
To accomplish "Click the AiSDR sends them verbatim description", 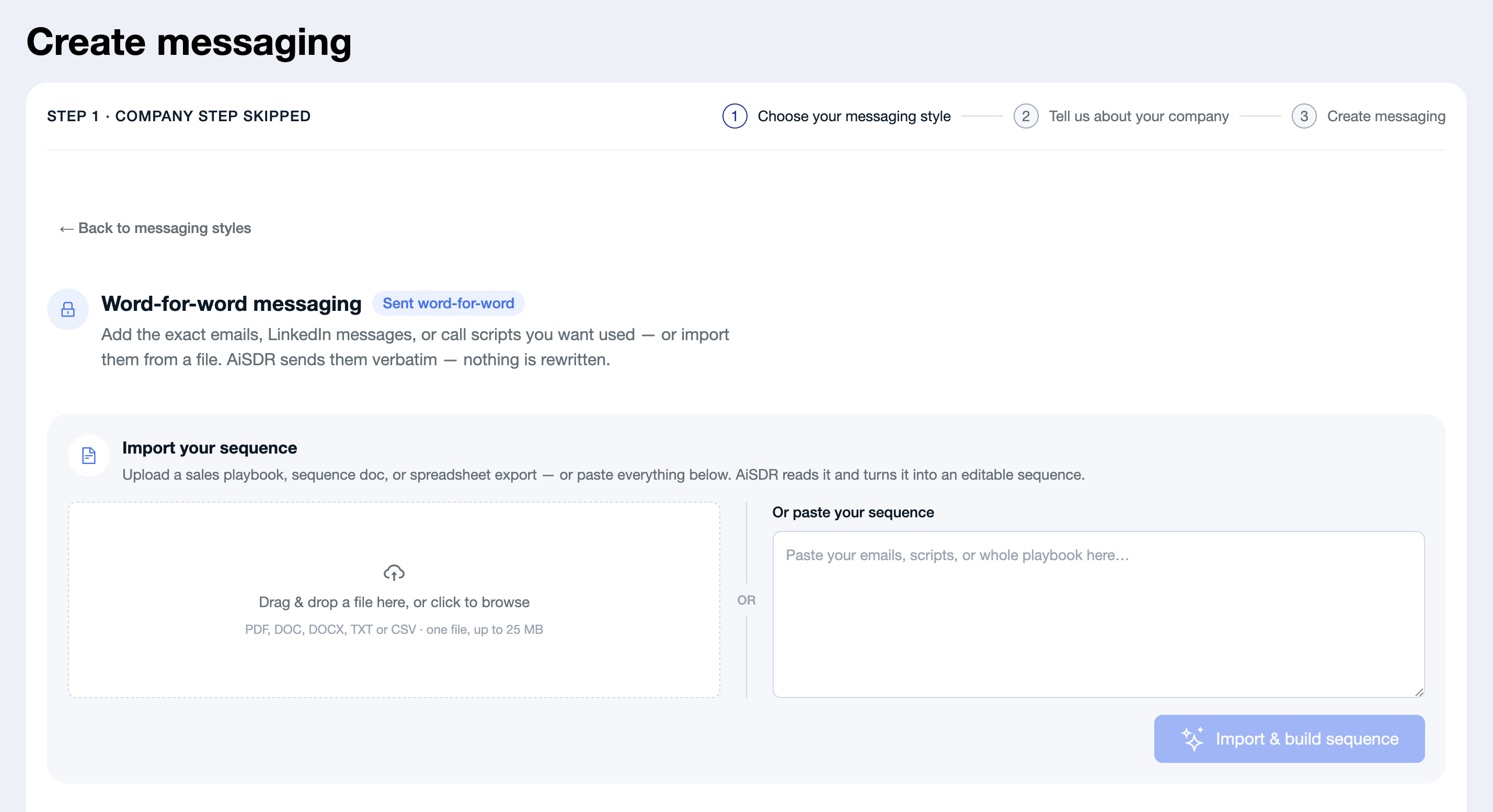I will coord(415,347).
